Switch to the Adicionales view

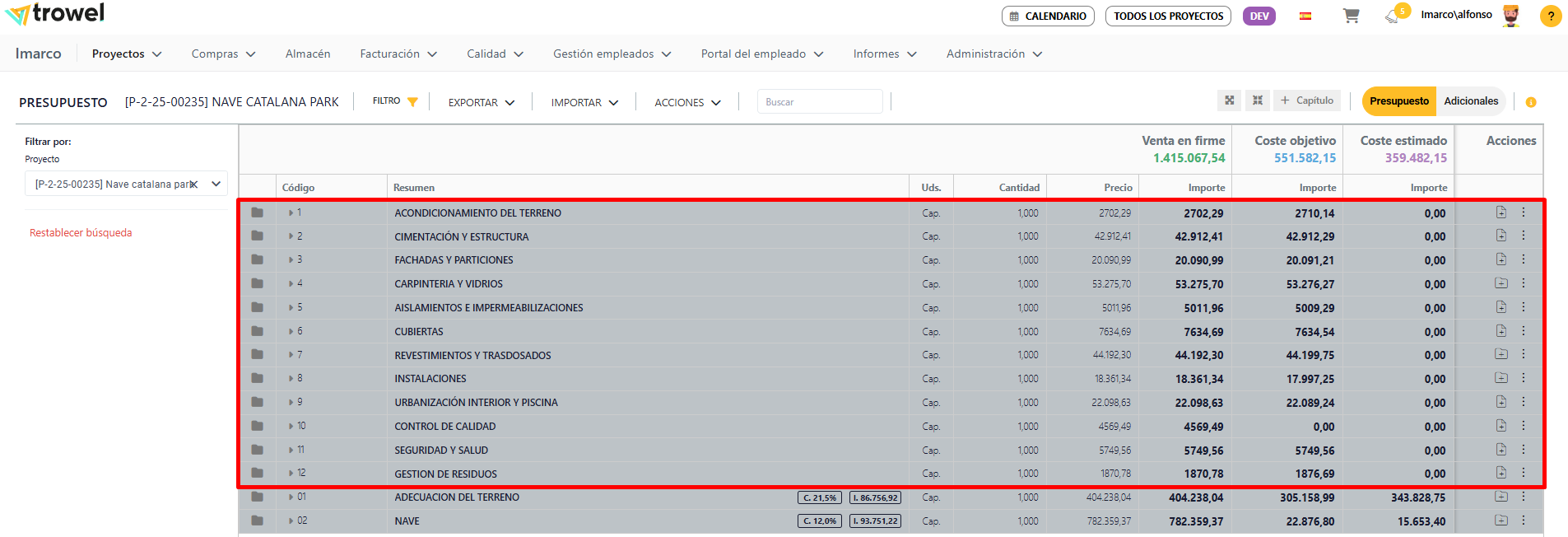tap(1471, 101)
